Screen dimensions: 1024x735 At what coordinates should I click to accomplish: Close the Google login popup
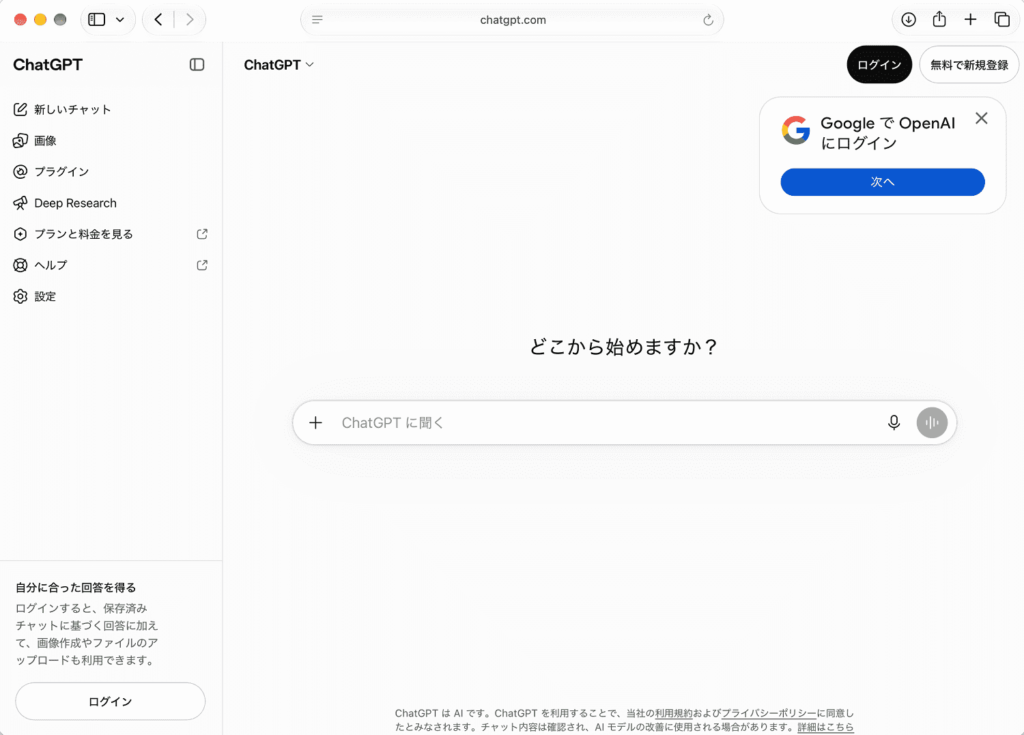(x=981, y=118)
